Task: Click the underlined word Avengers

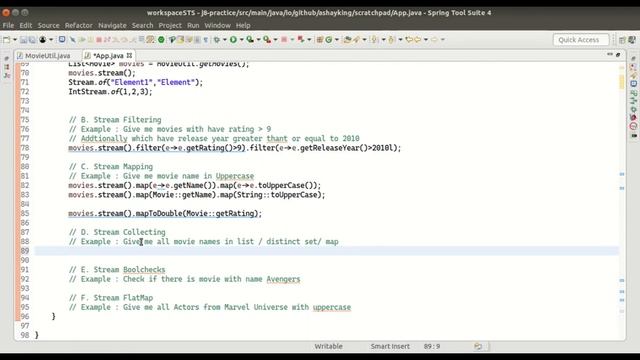Action: click(283, 279)
